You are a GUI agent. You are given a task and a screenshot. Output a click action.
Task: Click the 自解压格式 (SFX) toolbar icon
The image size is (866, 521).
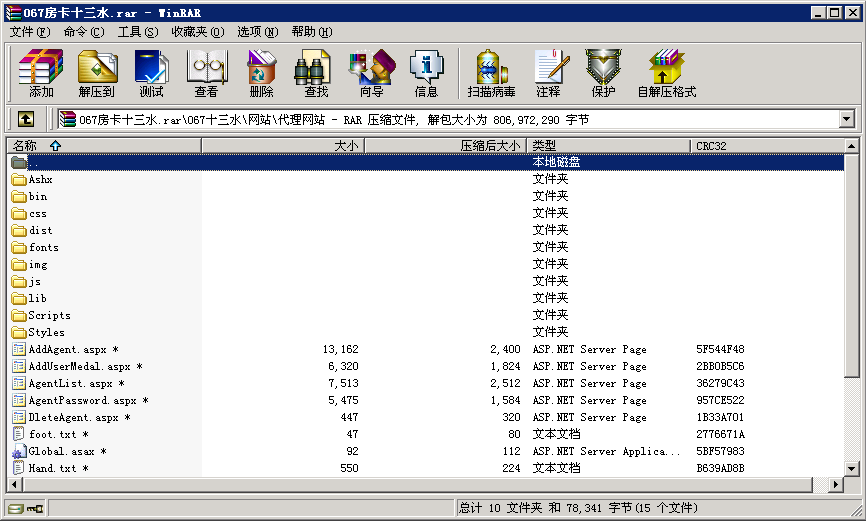point(666,74)
